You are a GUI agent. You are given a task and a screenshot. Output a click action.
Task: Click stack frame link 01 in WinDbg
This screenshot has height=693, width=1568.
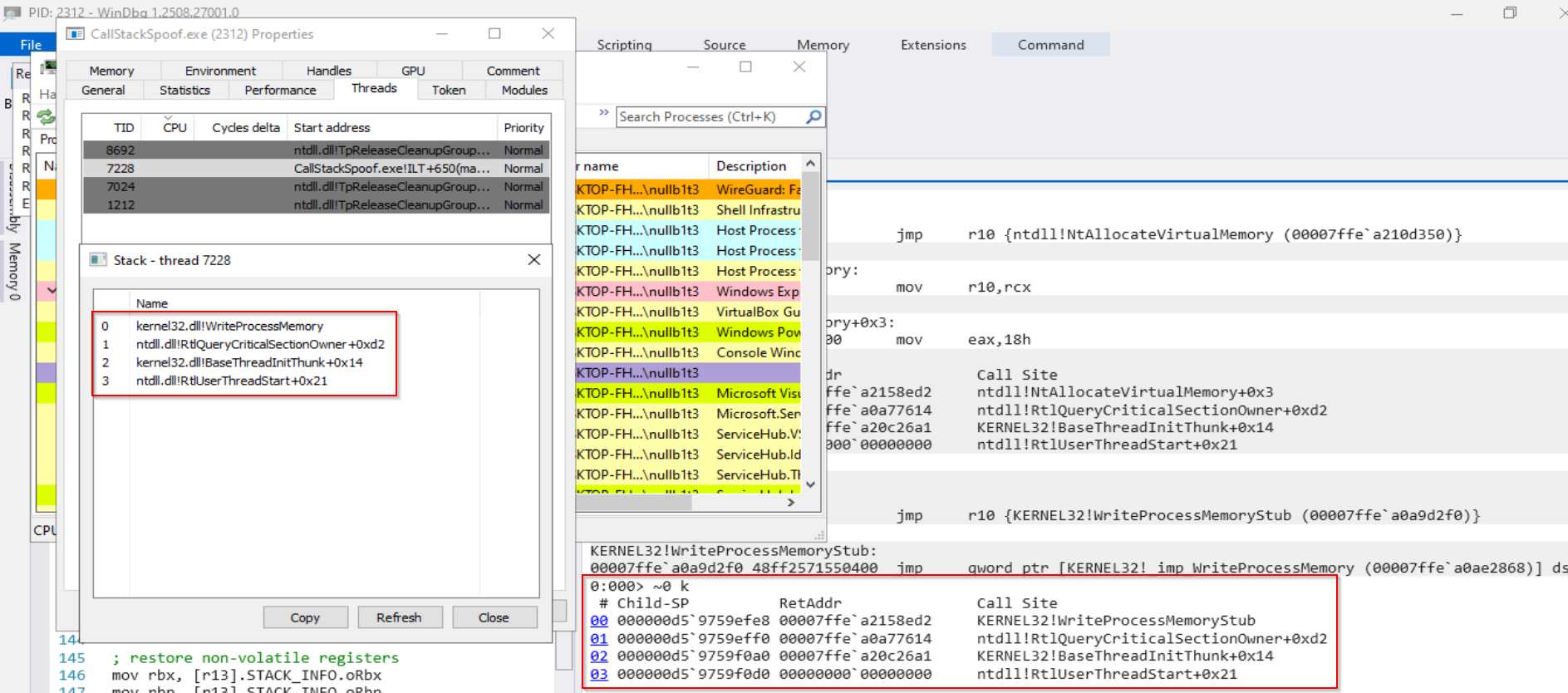[x=599, y=639]
